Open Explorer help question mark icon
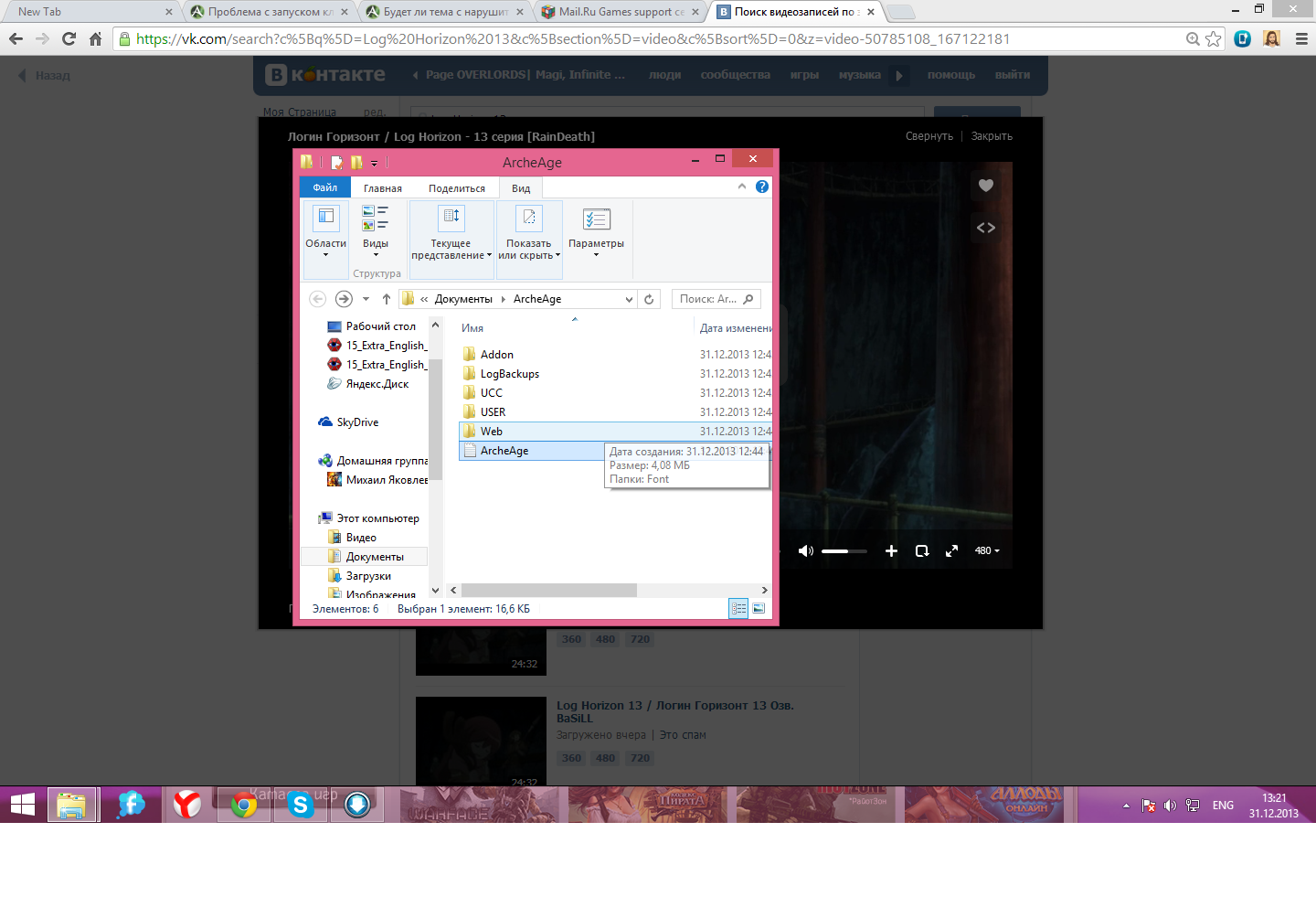 (x=762, y=187)
